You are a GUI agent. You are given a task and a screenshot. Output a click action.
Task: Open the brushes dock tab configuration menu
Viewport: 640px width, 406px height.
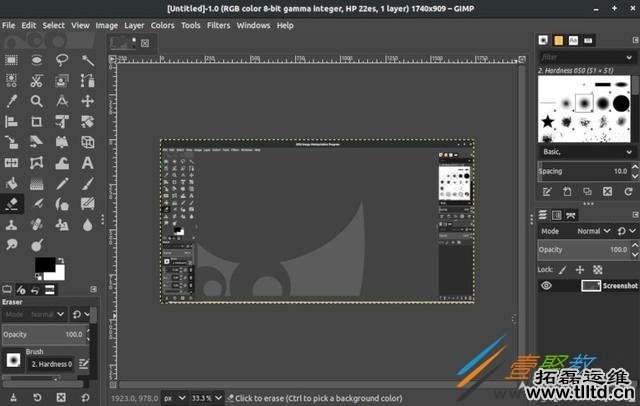tap(636, 40)
